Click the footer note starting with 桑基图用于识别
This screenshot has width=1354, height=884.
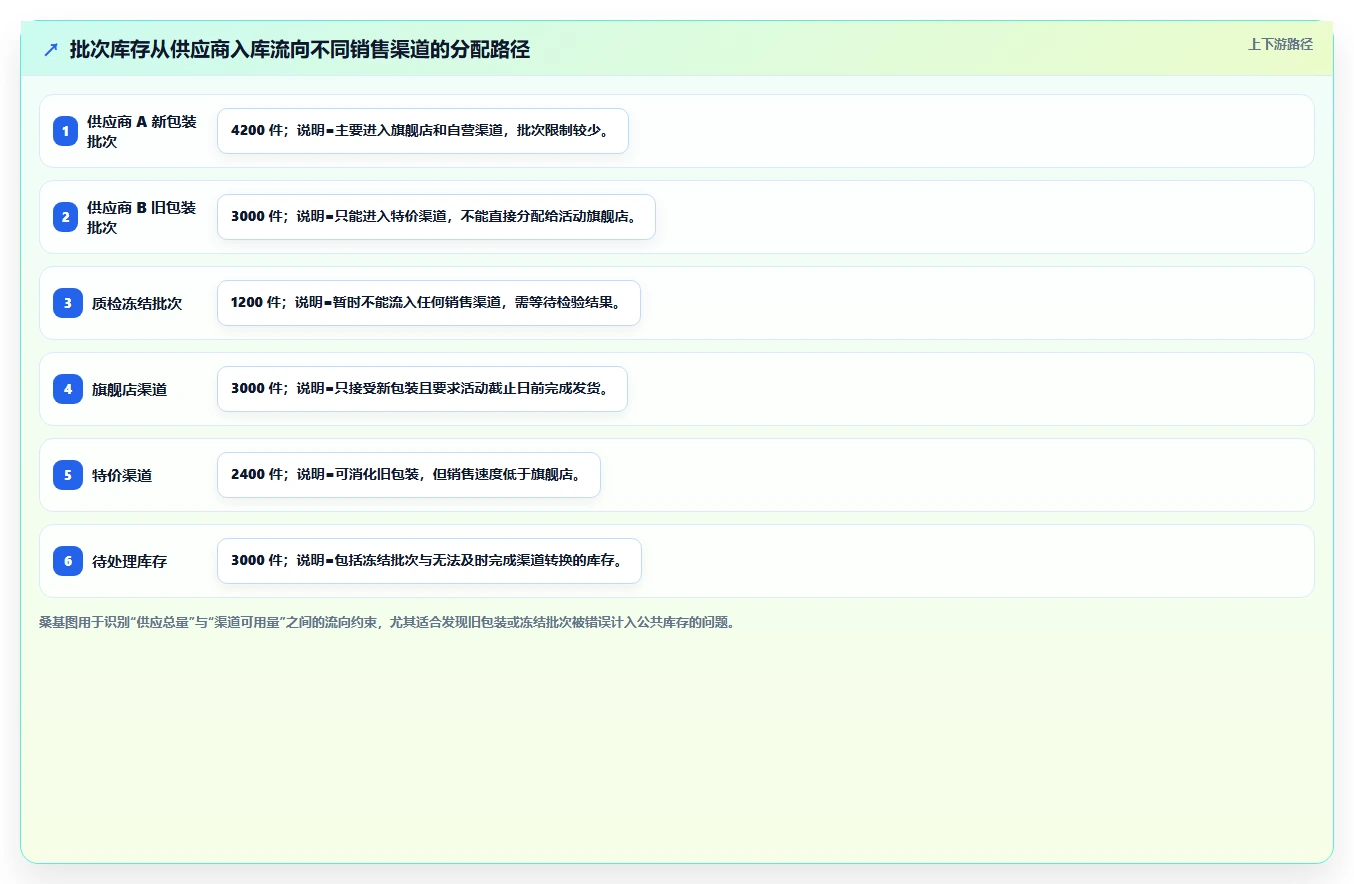coord(388,622)
